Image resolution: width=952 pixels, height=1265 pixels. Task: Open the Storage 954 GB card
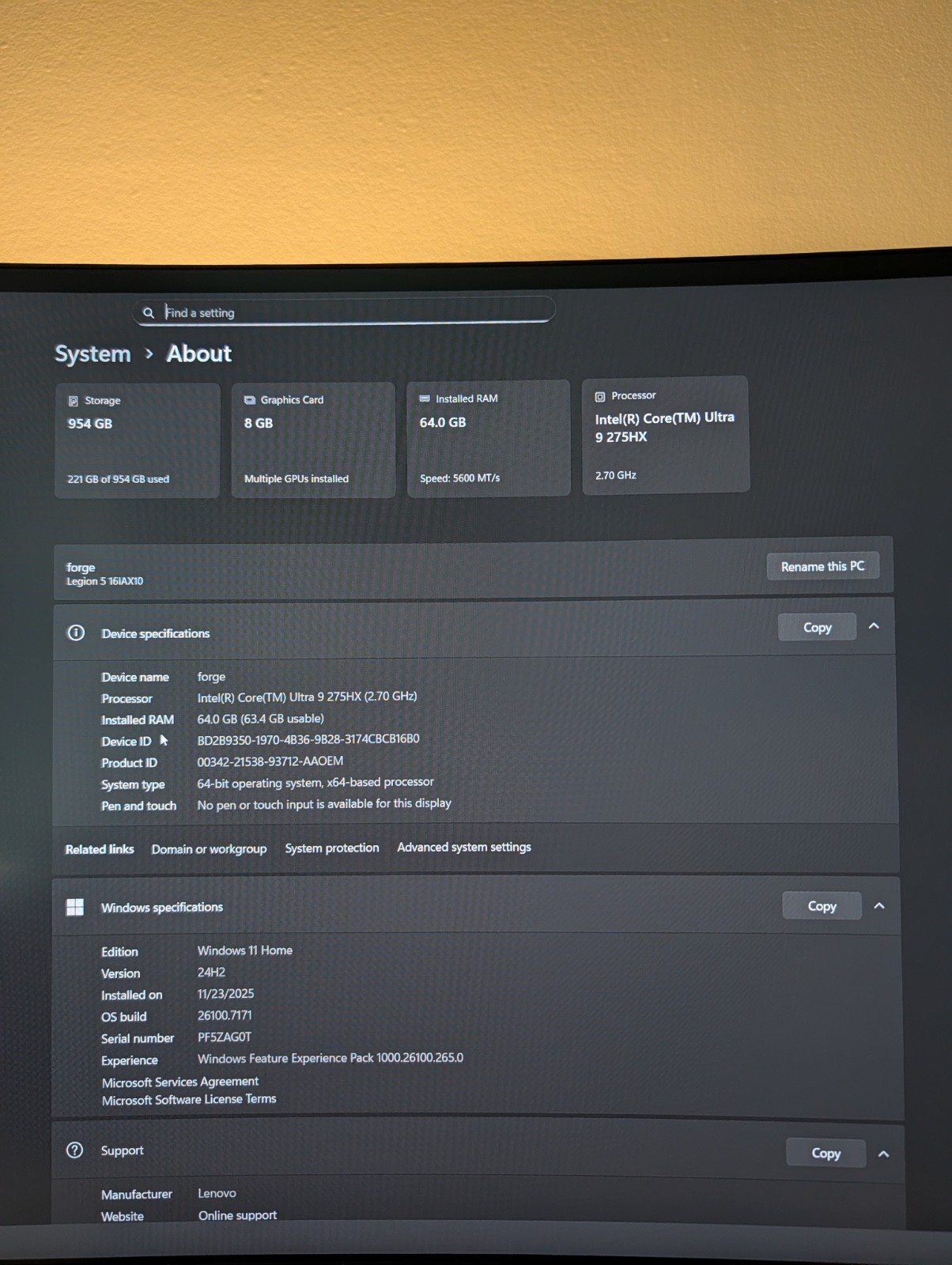[138, 440]
